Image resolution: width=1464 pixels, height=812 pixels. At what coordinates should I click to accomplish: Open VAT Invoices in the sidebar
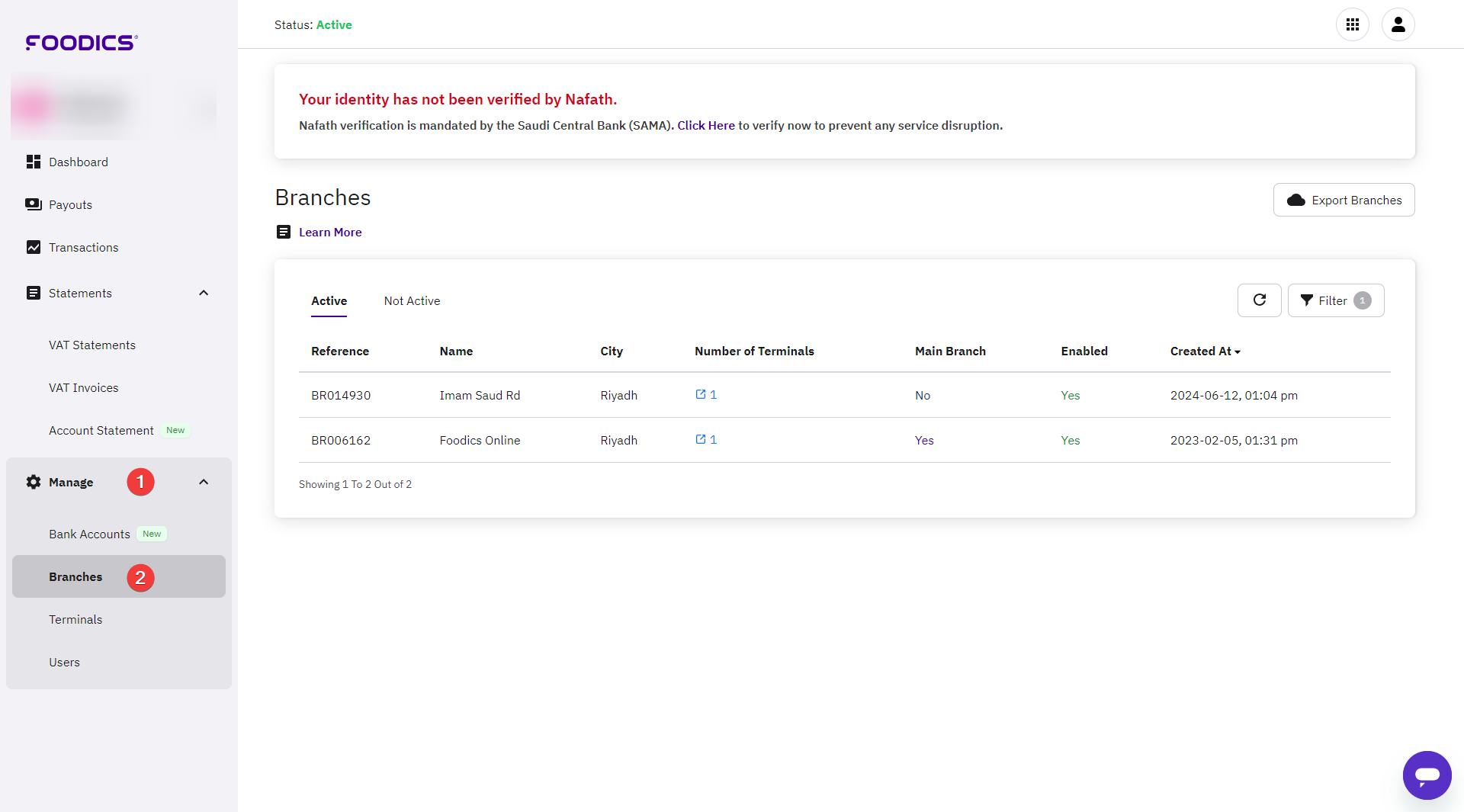pyautogui.click(x=84, y=387)
